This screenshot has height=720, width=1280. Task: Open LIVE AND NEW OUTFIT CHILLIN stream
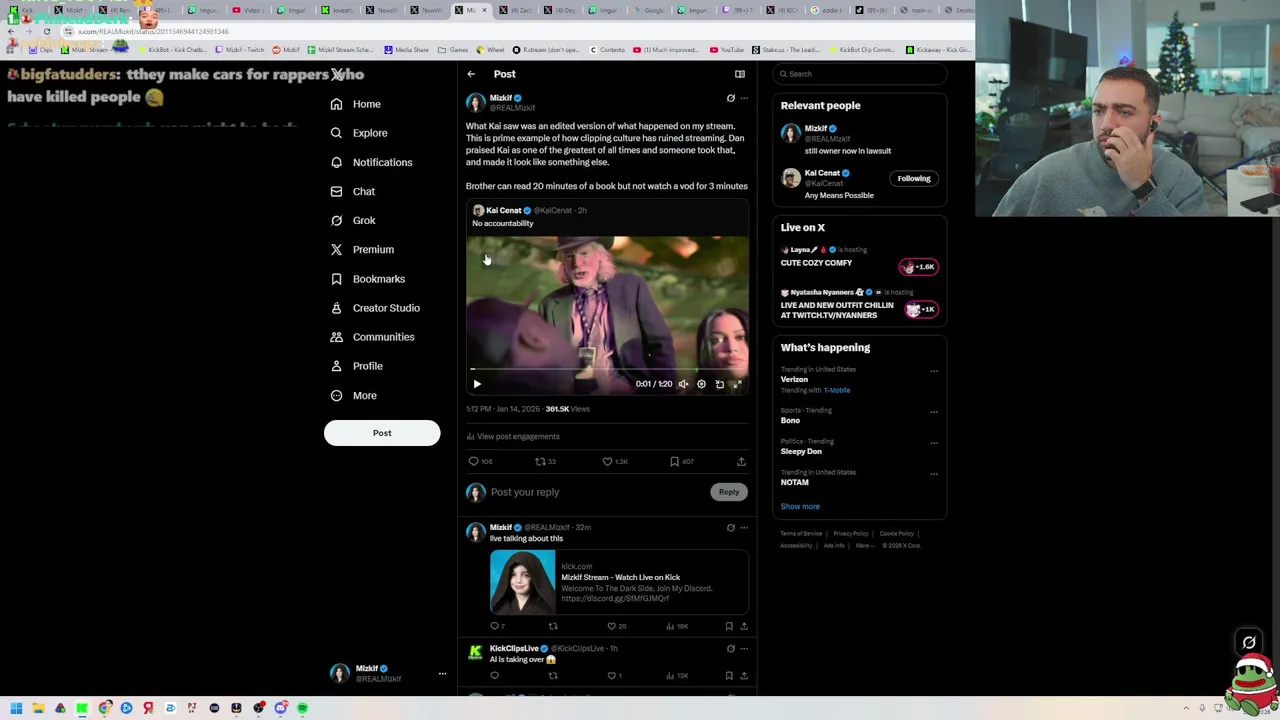pos(836,310)
